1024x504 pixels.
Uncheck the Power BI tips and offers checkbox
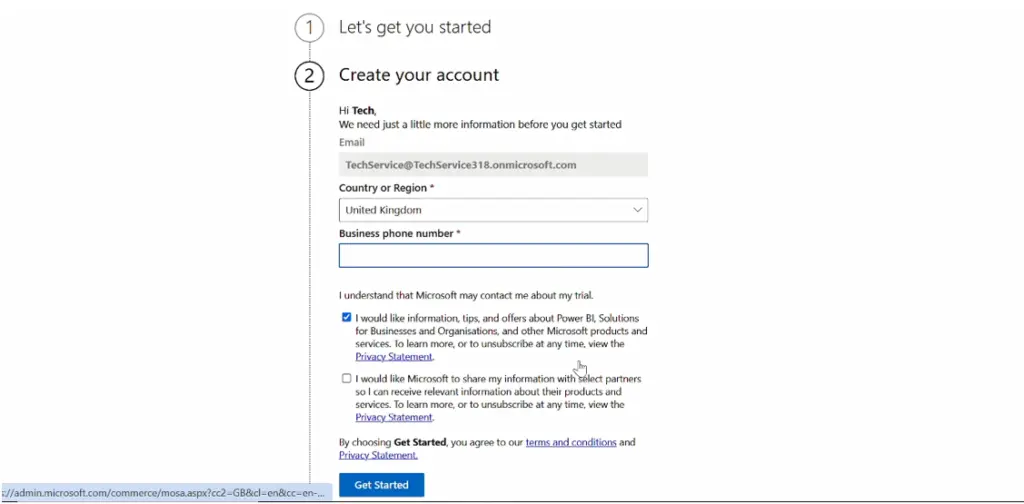[346, 317]
